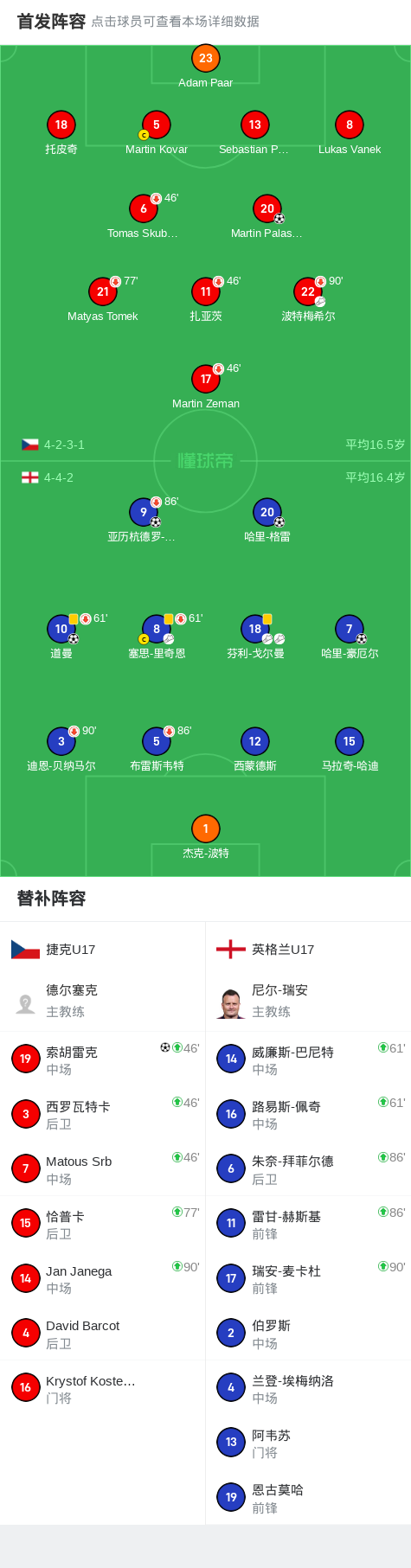The image size is (411, 1568).
Task: Open number 22 player icon substituted at 90'
Action: (x=308, y=291)
